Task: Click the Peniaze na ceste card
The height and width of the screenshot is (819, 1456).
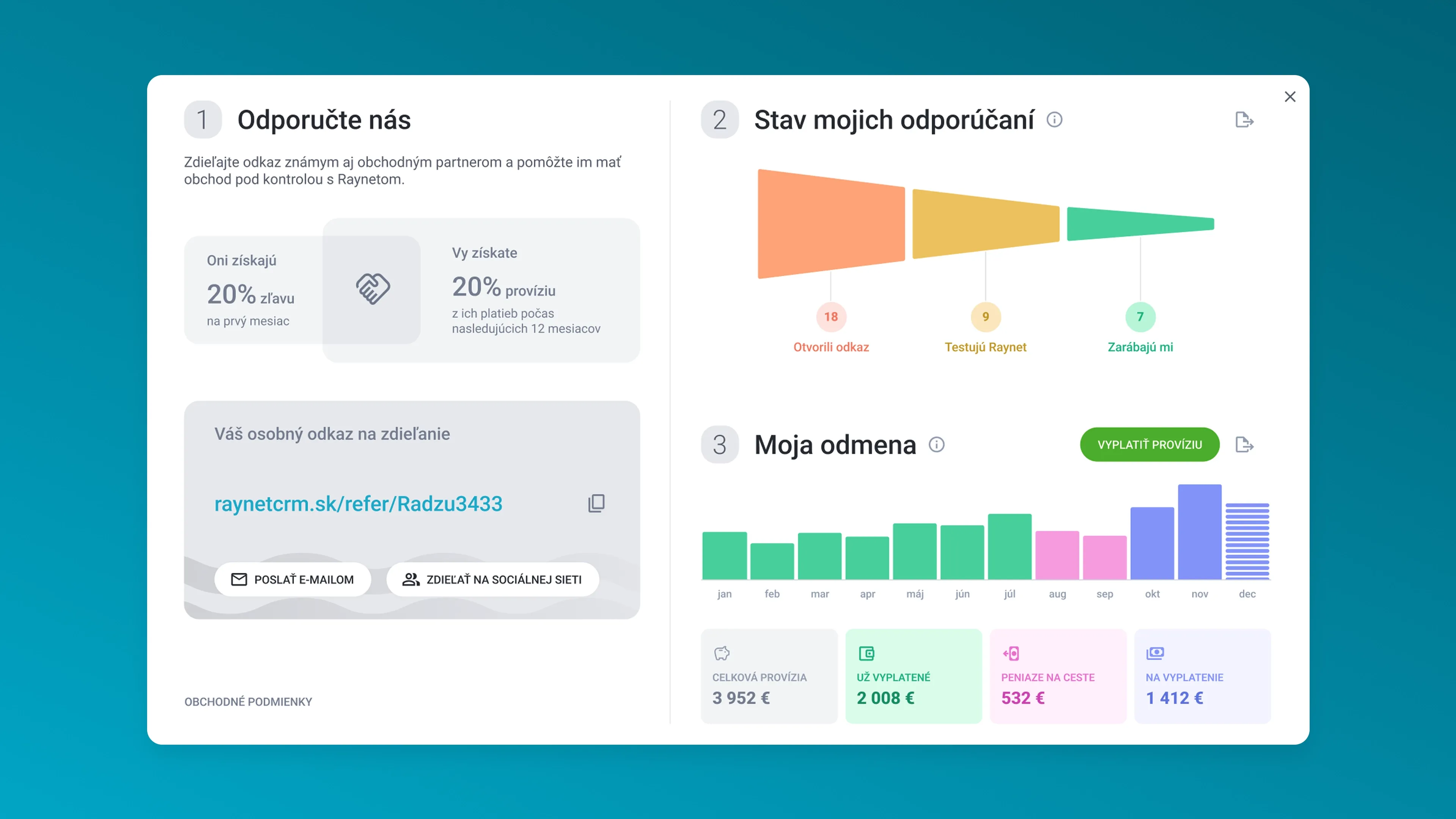Action: coord(1058,676)
